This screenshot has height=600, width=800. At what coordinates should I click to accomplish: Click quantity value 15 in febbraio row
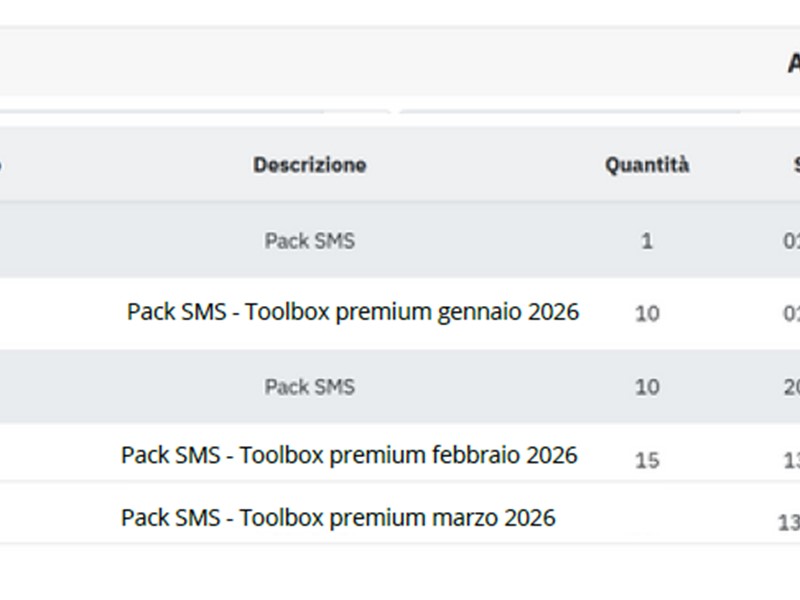[x=646, y=461]
